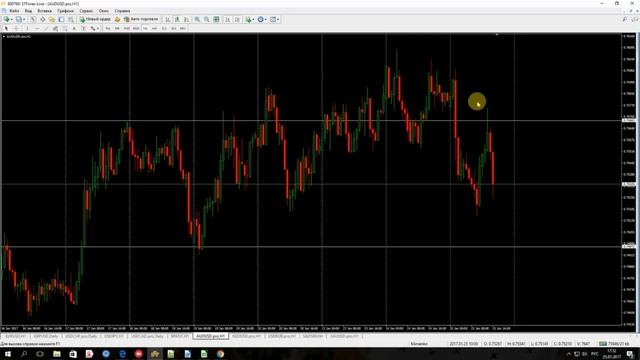Open File Explorer from the taskbar
The width and height of the screenshot is (640, 360).
(x=57, y=354)
